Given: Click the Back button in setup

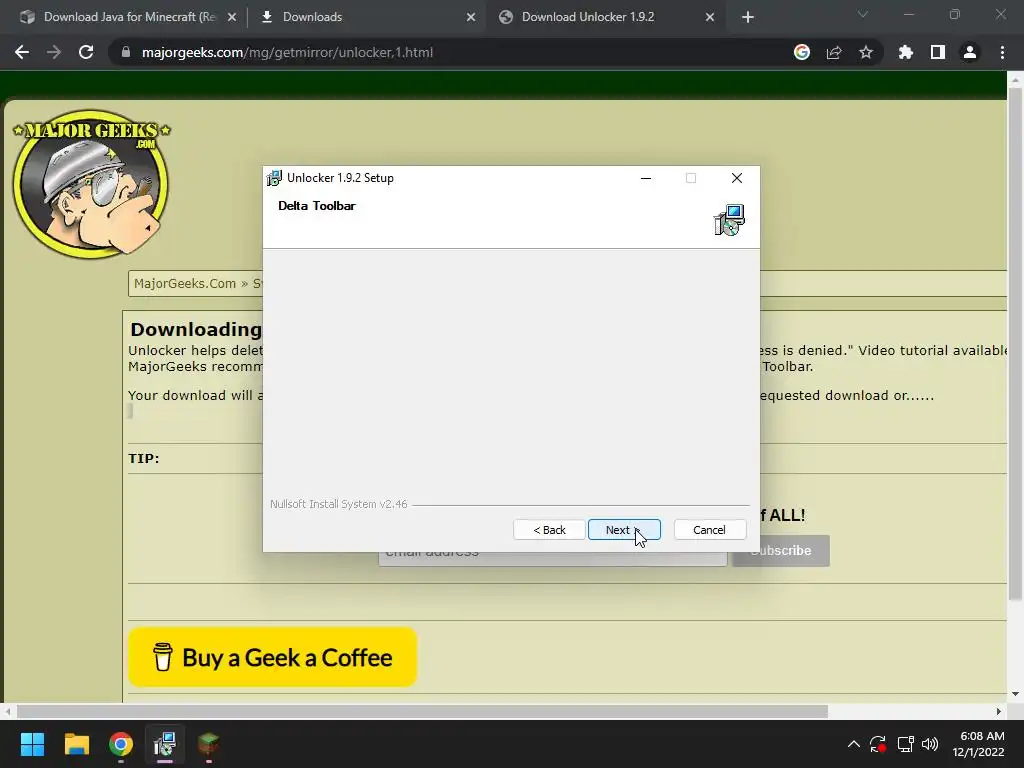Looking at the screenshot, I should [549, 530].
